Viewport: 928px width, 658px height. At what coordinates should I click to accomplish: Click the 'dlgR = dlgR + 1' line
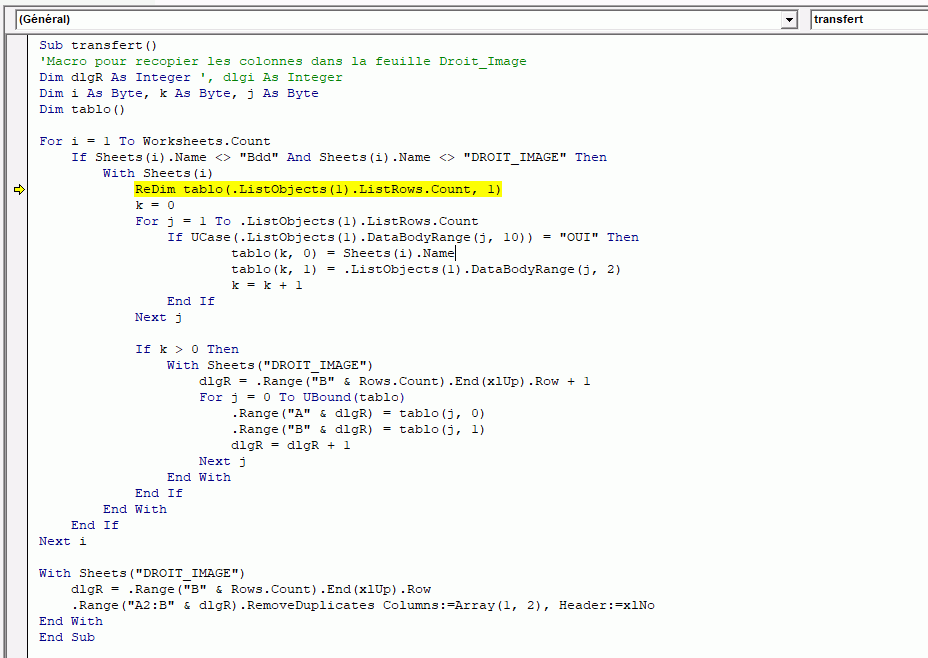[291, 445]
